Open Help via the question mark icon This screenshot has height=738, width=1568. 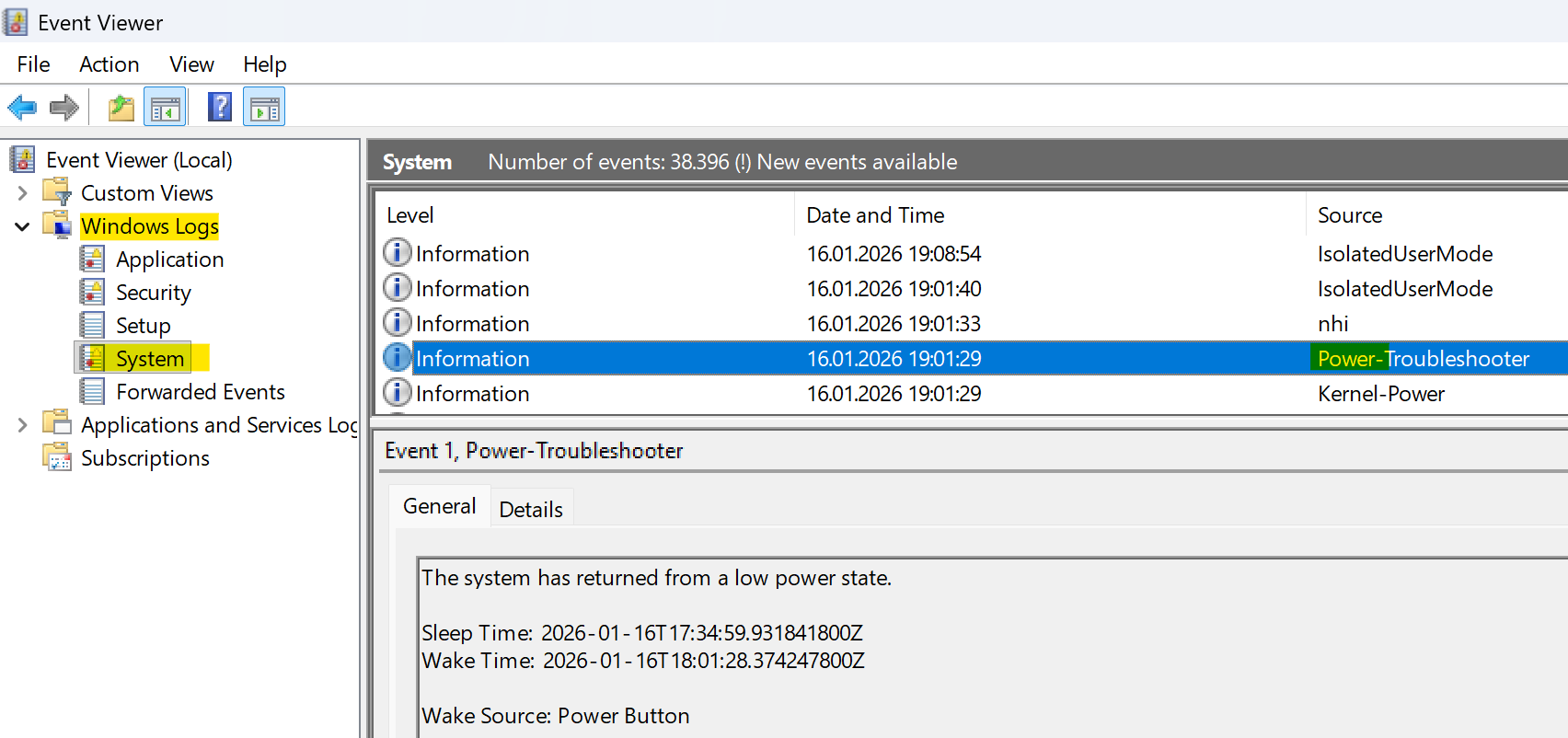[x=219, y=108]
